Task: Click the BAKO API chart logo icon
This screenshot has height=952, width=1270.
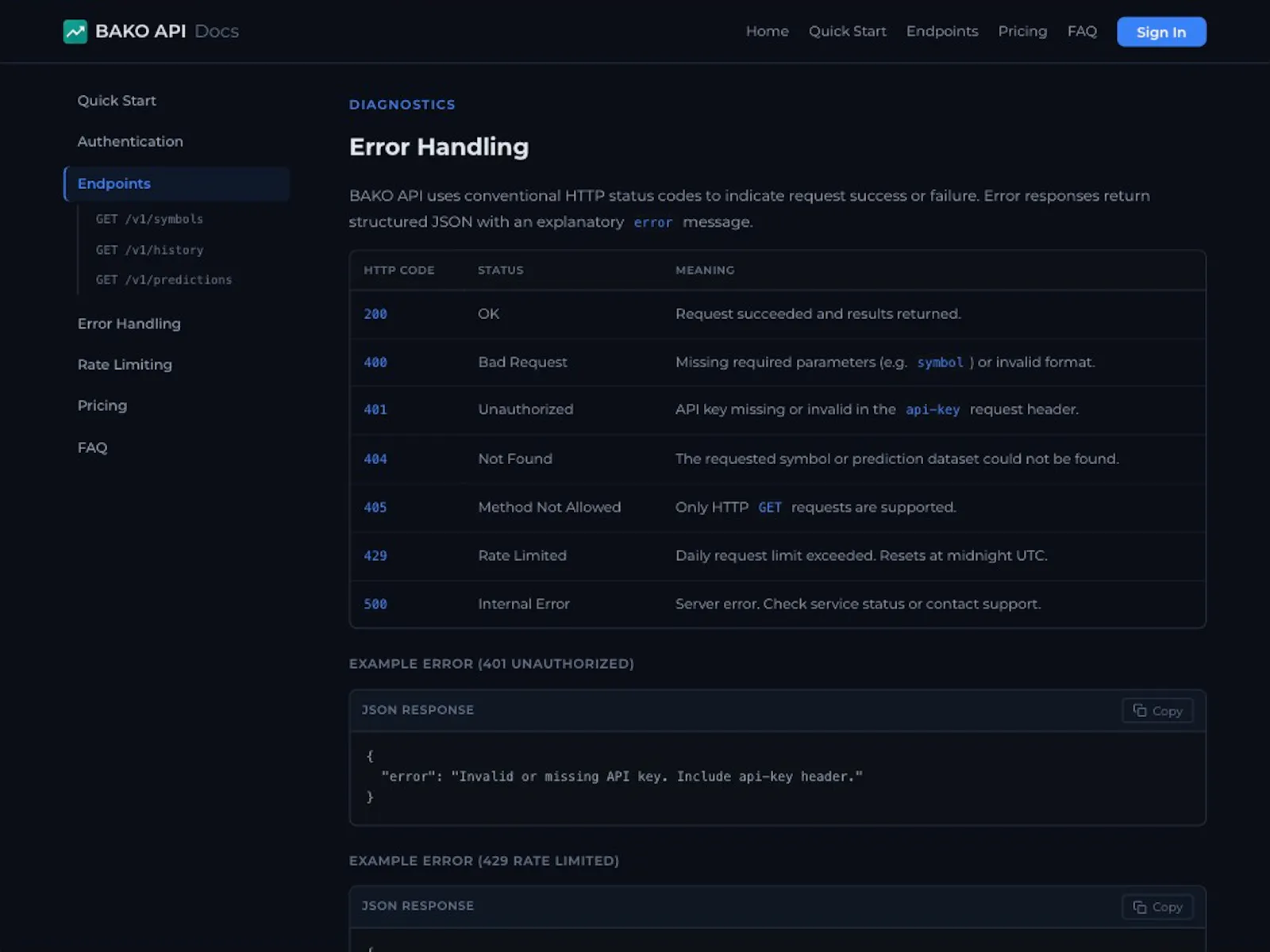Action: coord(75,32)
